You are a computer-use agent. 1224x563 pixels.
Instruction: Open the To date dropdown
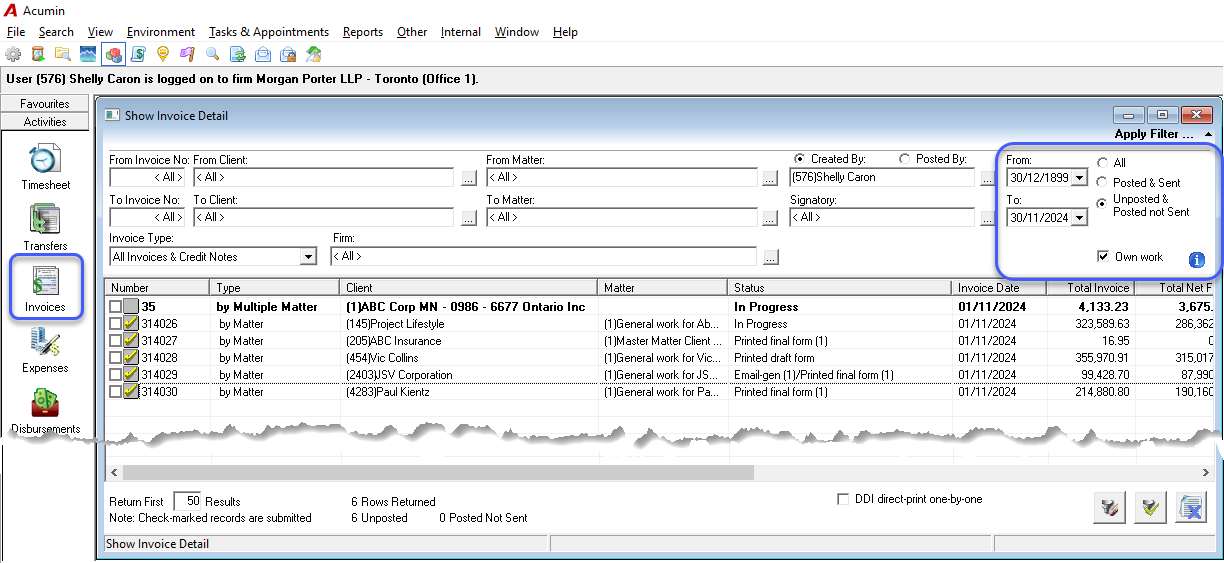pyautogui.click(x=1079, y=217)
